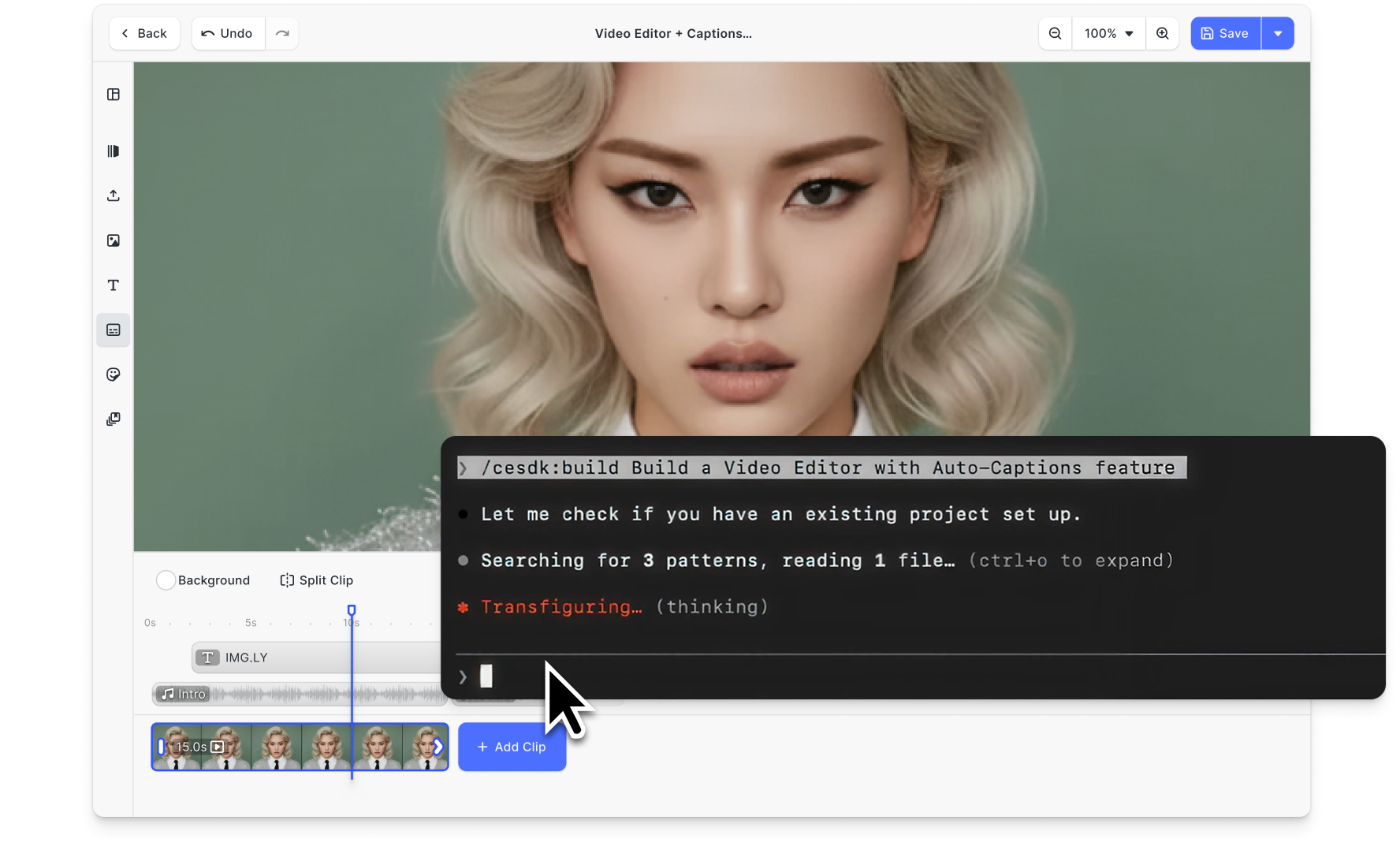This screenshot has width=1400, height=846.
Task: Click the redo arrow button
Action: (282, 33)
